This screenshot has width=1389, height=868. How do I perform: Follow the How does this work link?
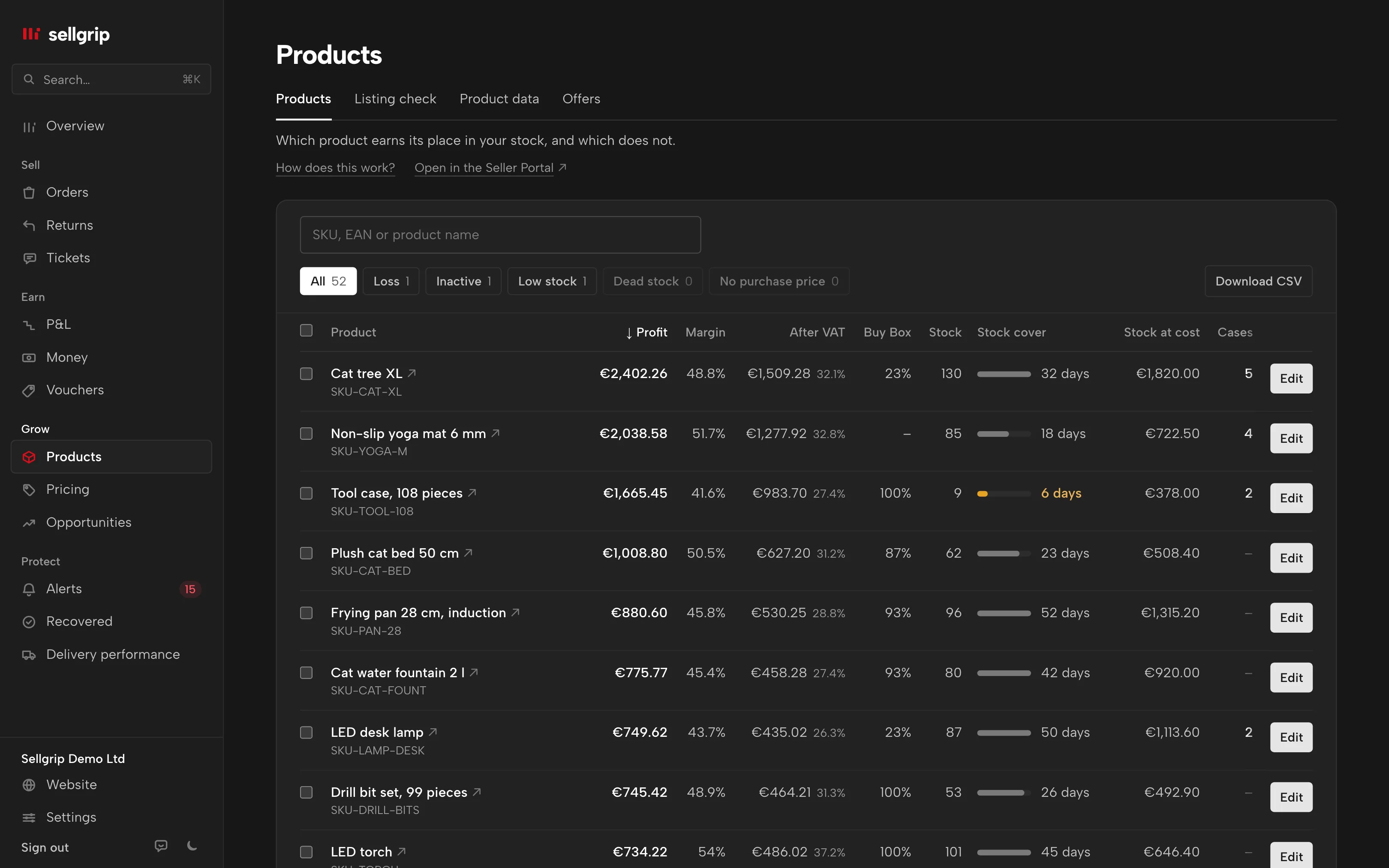coord(336,168)
